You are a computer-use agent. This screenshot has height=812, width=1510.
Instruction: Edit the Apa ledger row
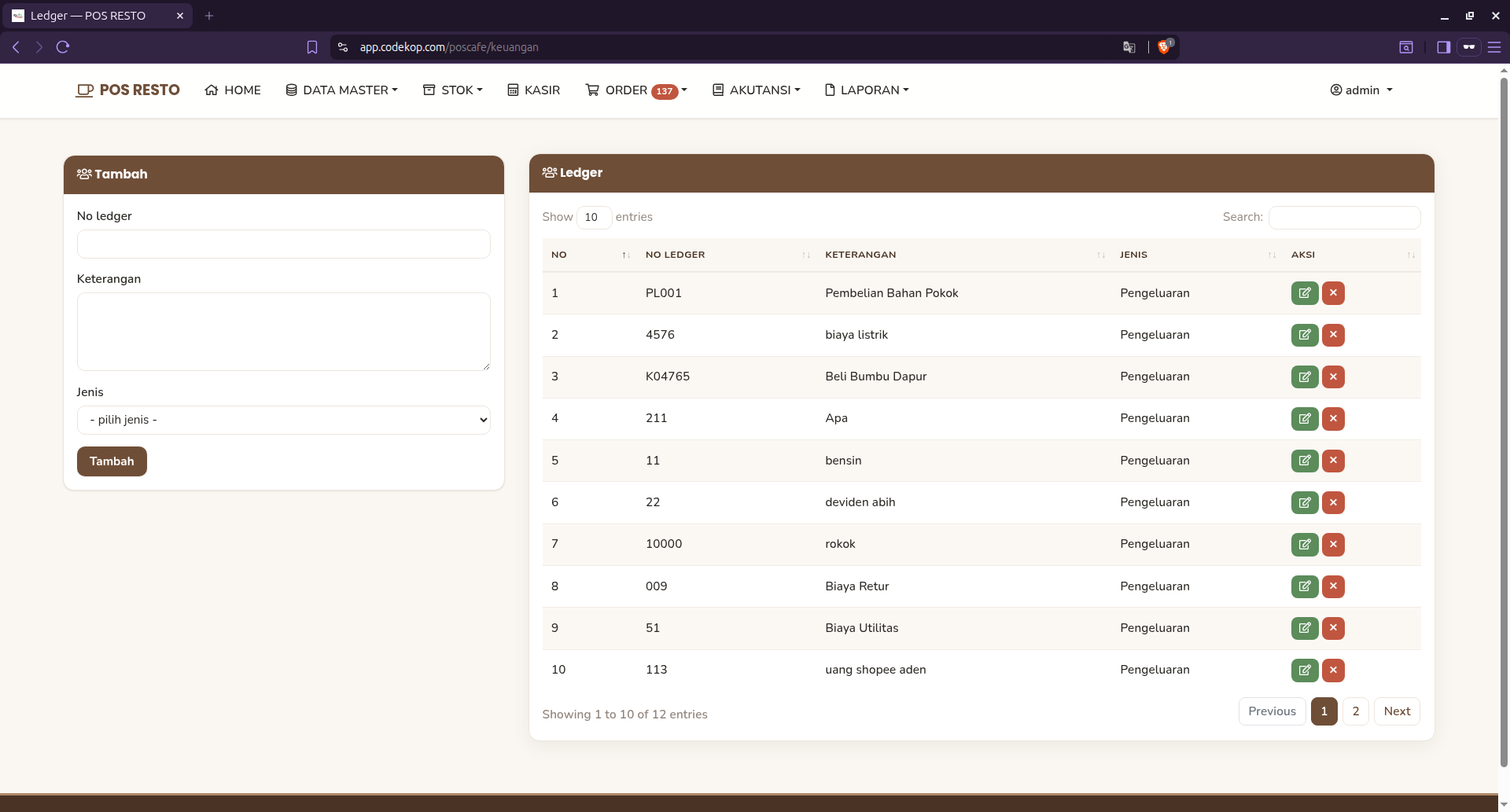tap(1304, 418)
